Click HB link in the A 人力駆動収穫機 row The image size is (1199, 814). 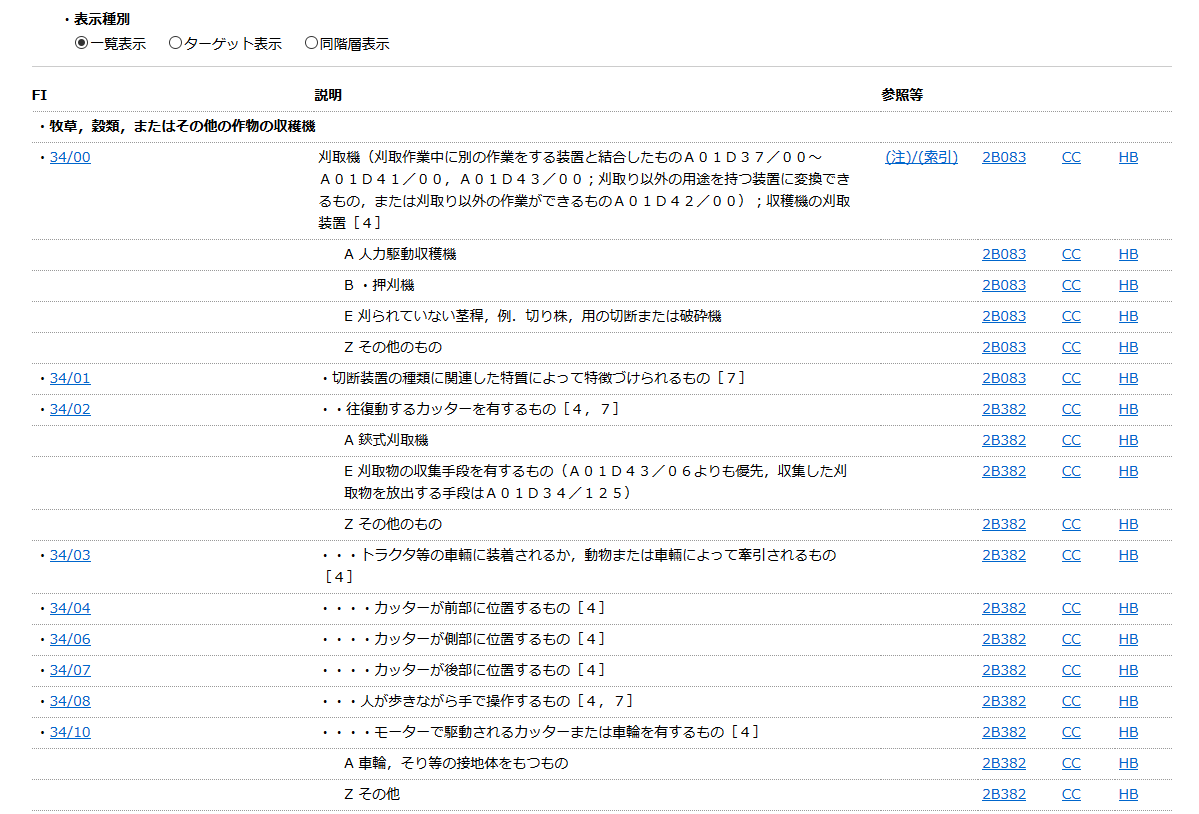pyautogui.click(x=1128, y=254)
